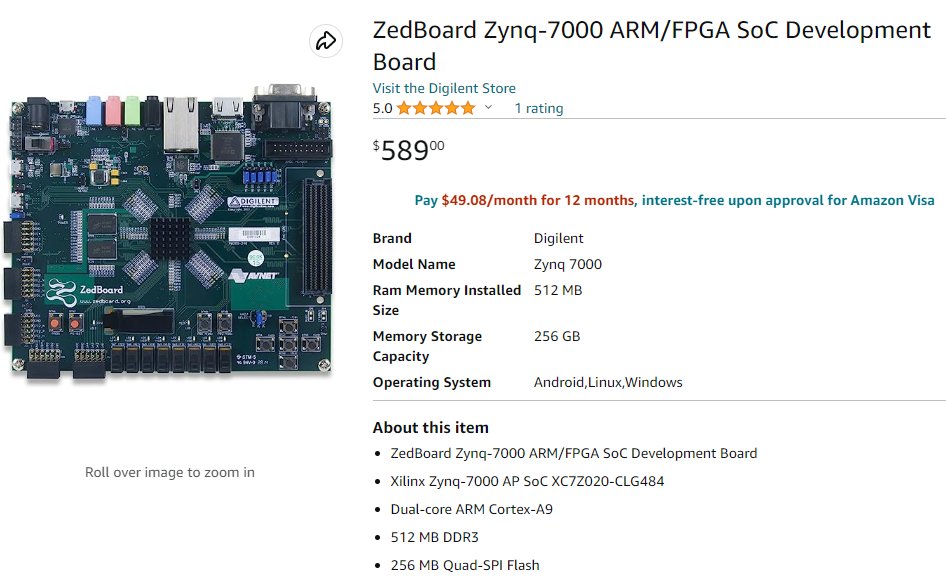Open the interest-free Amazon Visa offer
This screenshot has width=946, height=580.
point(788,200)
